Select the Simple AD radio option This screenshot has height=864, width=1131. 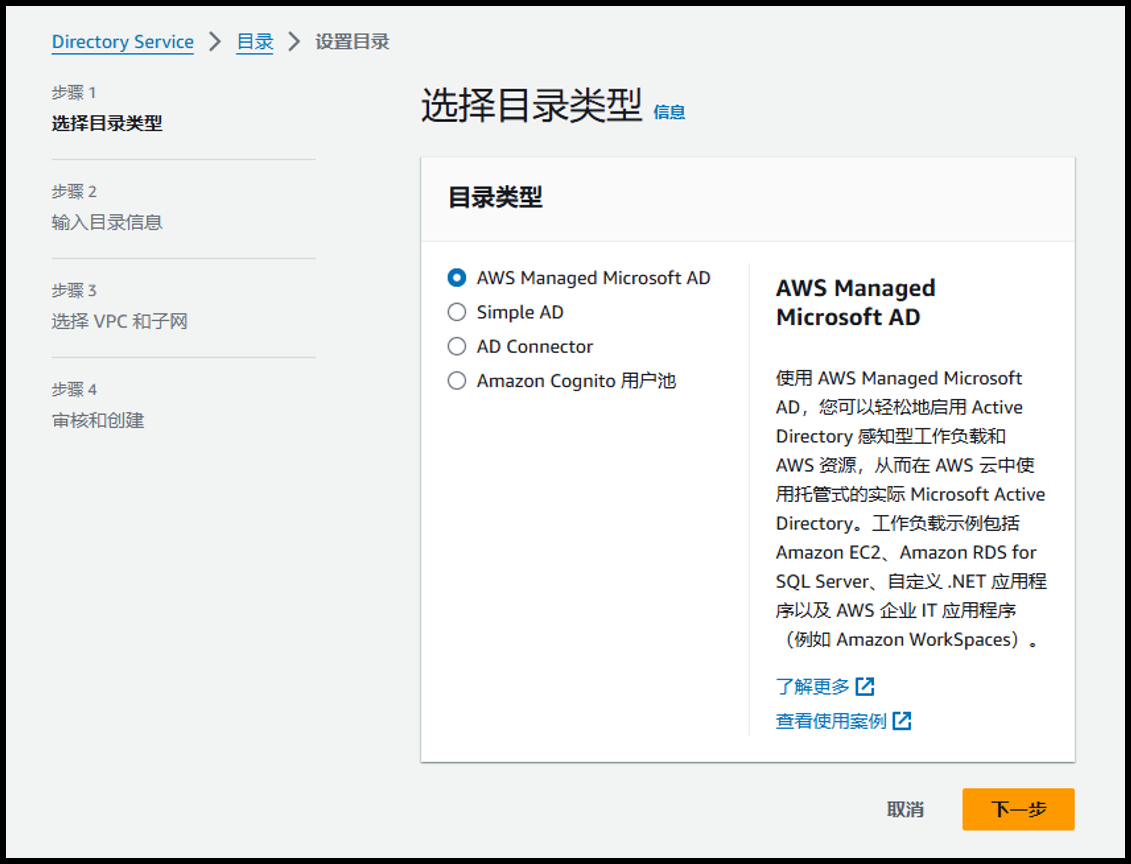[457, 312]
